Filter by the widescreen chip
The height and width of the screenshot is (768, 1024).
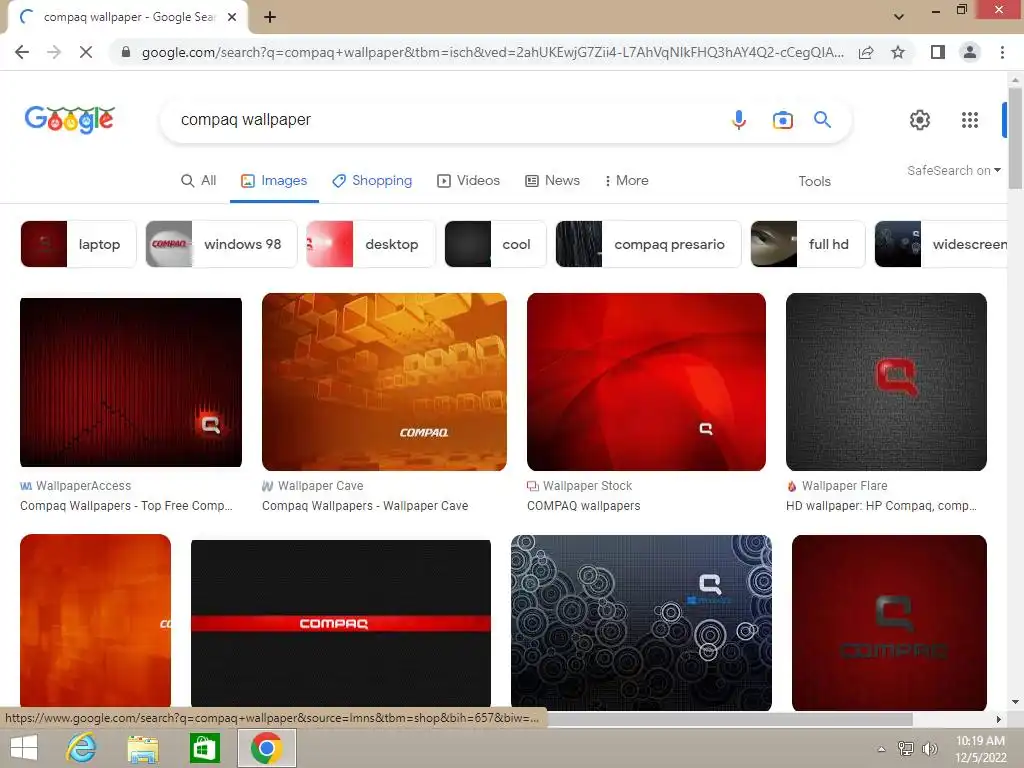point(941,244)
